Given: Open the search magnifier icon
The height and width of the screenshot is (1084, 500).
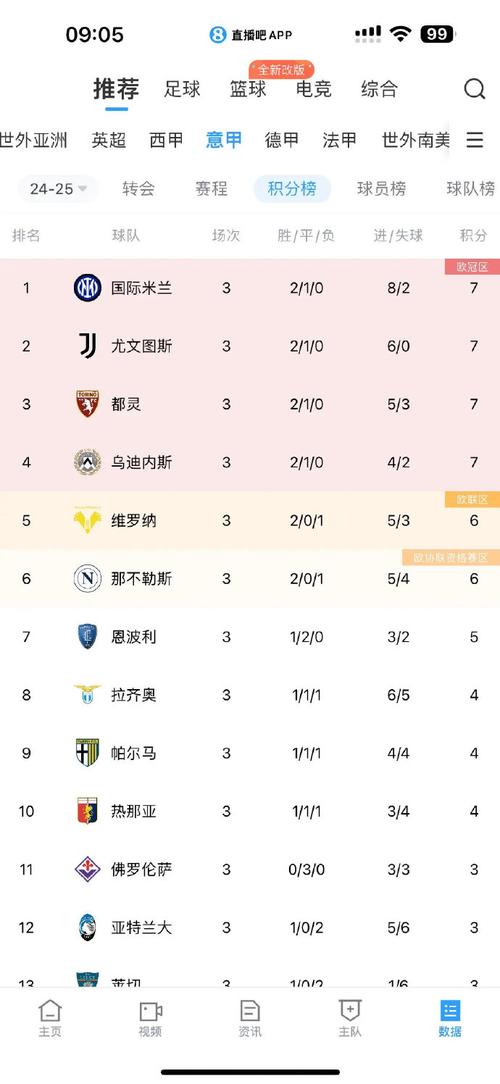Looking at the screenshot, I should [x=474, y=89].
